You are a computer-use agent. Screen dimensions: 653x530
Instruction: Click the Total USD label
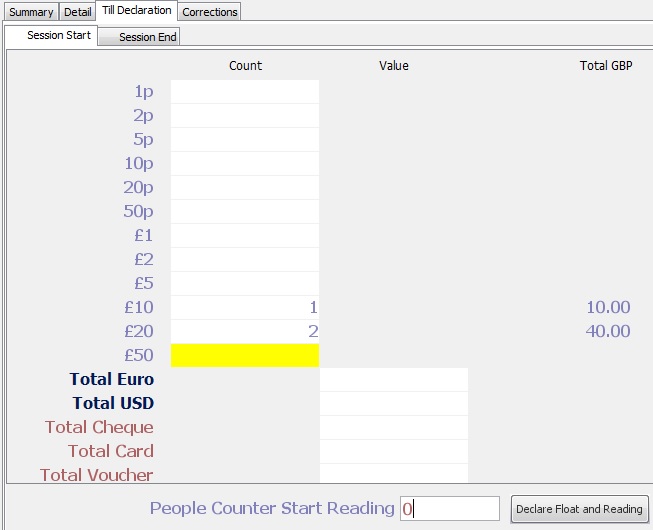pos(113,403)
